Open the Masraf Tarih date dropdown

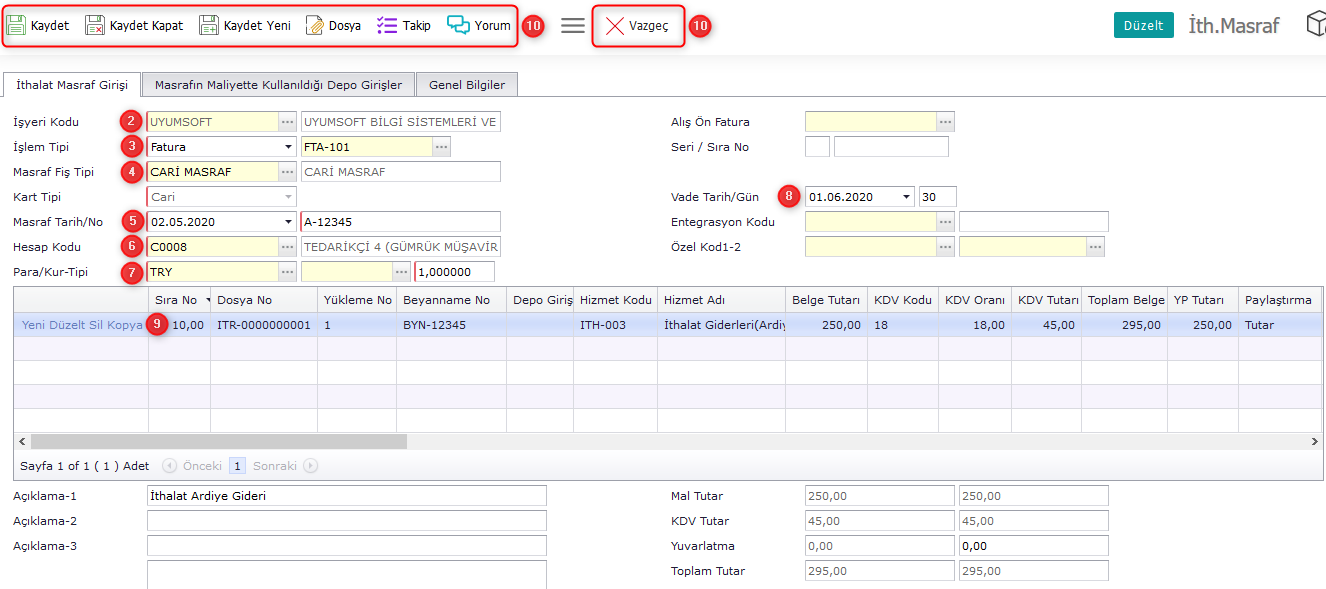(x=288, y=222)
